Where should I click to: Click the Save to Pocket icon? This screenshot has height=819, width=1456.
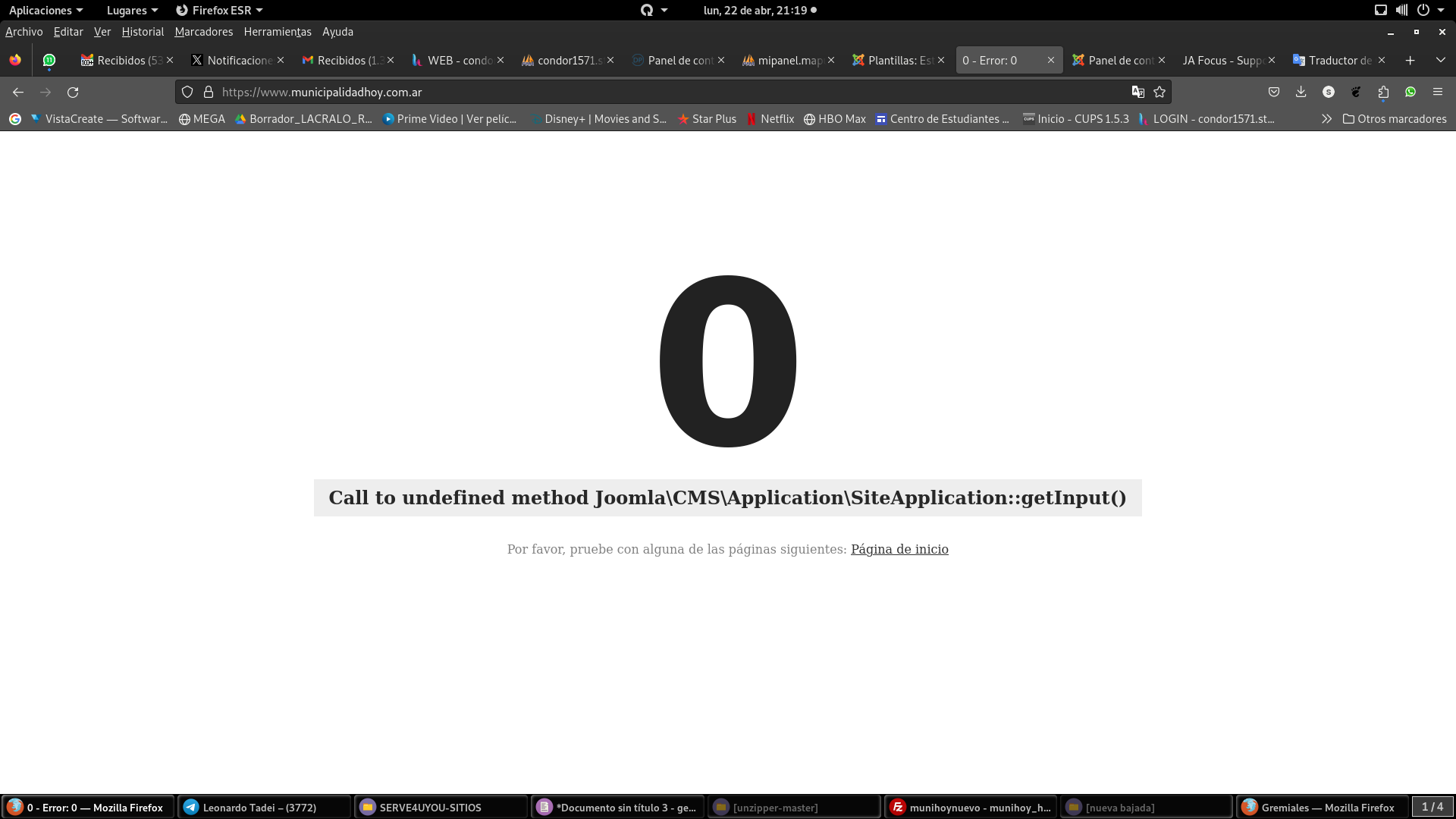click(x=1274, y=92)
